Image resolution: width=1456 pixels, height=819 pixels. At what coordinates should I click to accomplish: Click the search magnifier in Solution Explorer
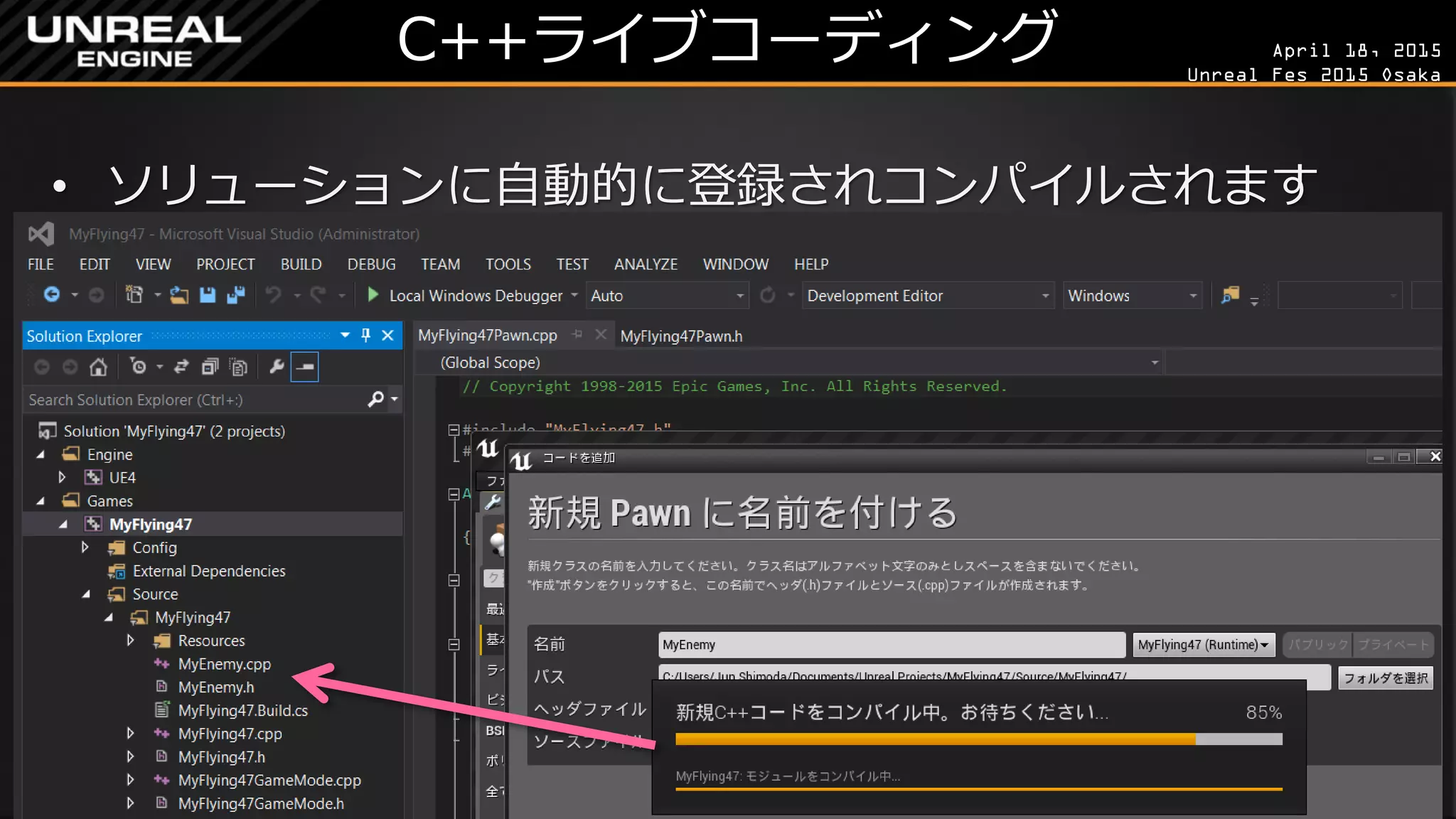375,400
